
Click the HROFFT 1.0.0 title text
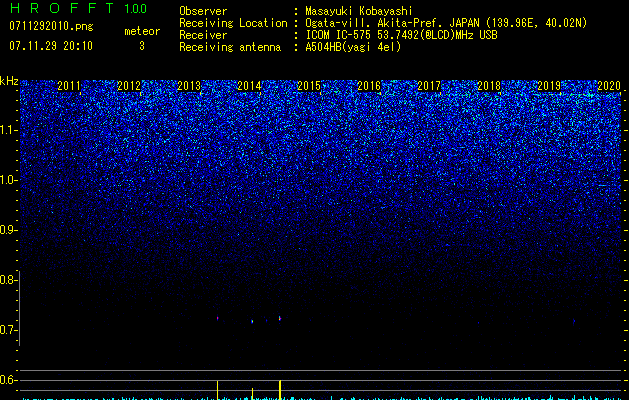(78, 8)
